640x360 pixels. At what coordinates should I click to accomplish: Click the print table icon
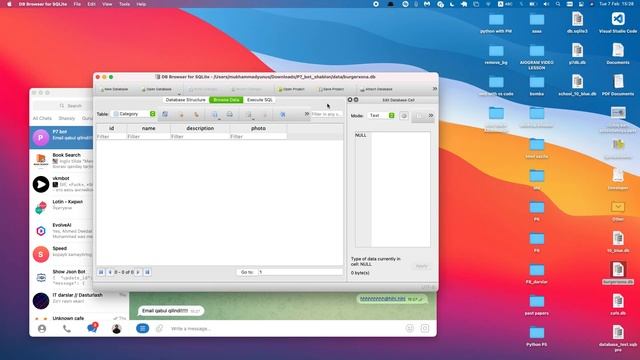coord(230,115)
